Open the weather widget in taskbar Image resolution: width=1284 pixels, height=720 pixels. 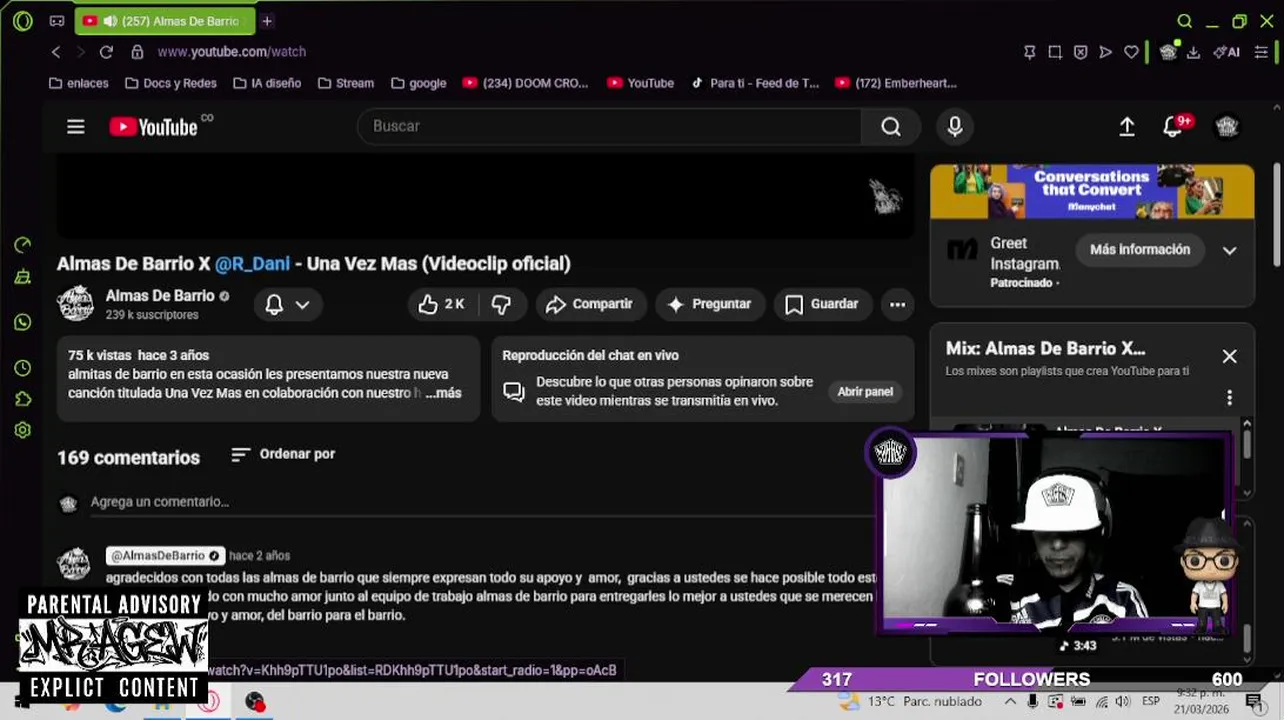click(x=912, y=702)
